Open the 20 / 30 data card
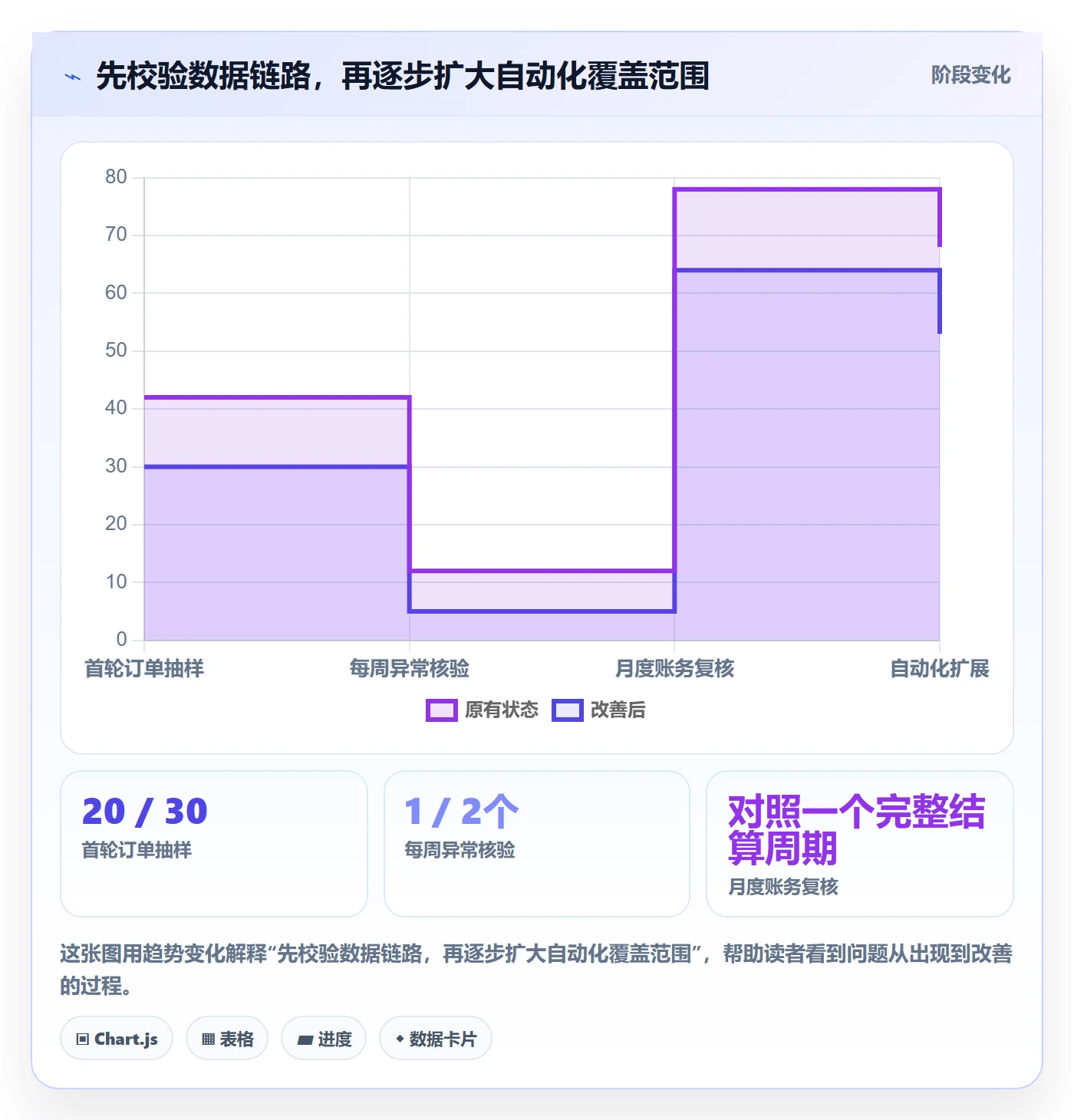 (214, 844)
